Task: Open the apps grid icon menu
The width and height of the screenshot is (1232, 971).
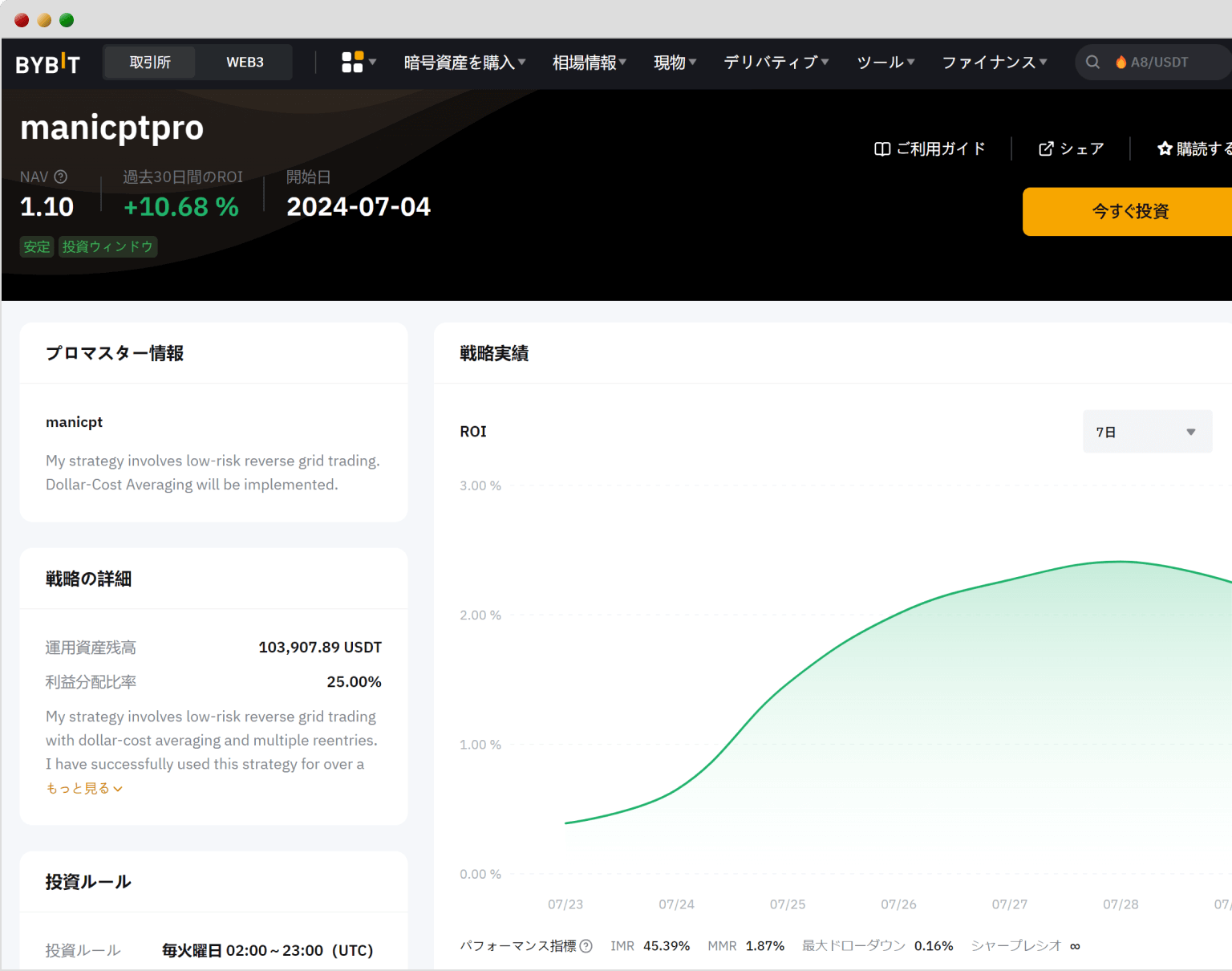Action: 352,62
